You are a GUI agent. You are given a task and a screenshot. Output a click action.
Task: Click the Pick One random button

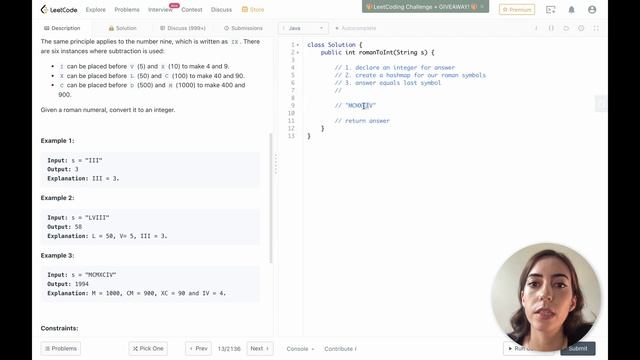pyautogui.click(x=148, y=349)
